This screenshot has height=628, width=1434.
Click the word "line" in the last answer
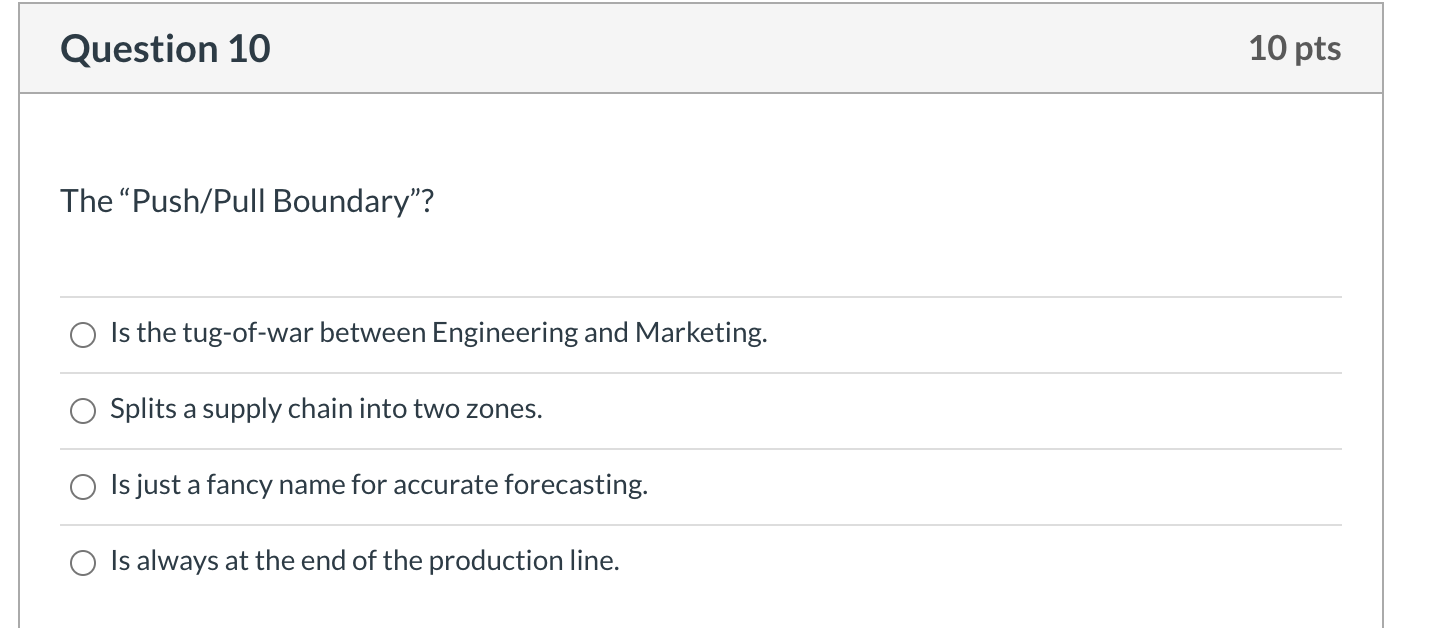(x=594, y=561)
